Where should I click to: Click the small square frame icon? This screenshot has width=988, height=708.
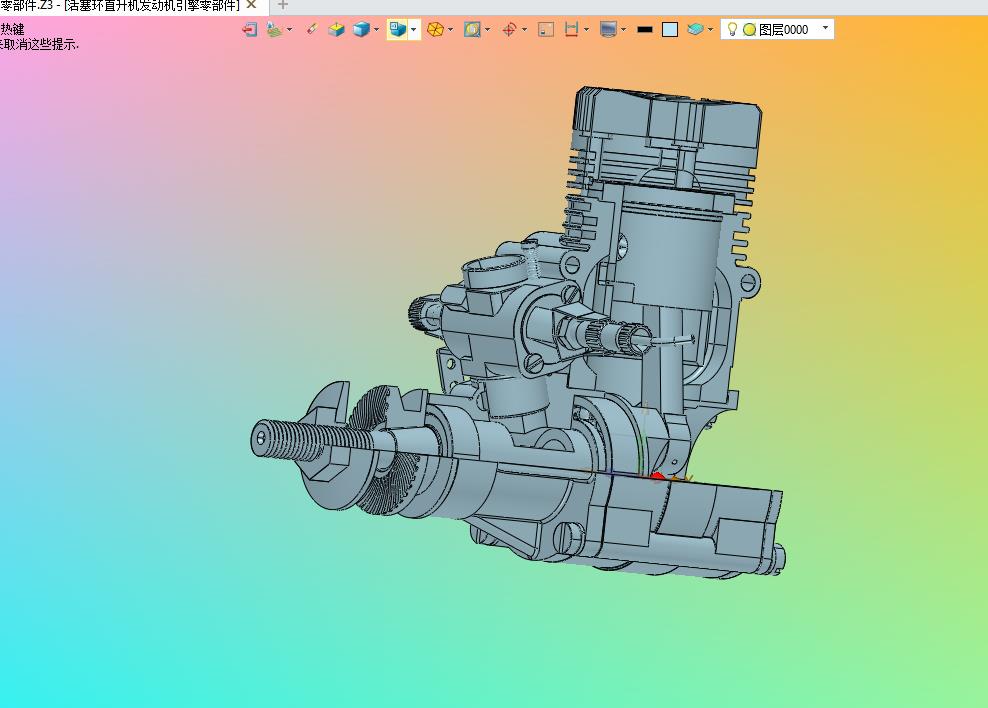pyautogui.click(x=546, y=30)
